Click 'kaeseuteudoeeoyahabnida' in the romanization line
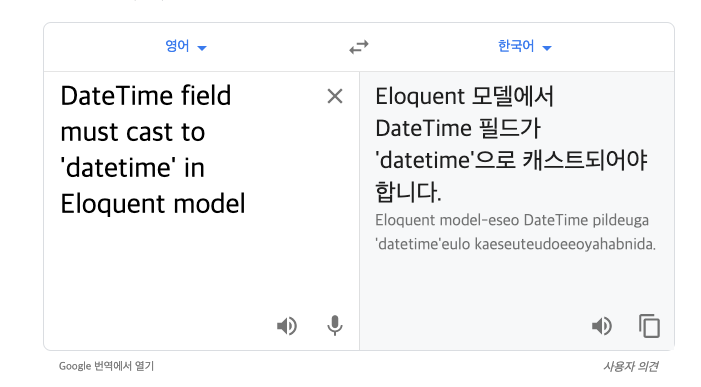Screen dimensions: 701x387 tap(564, 244)
